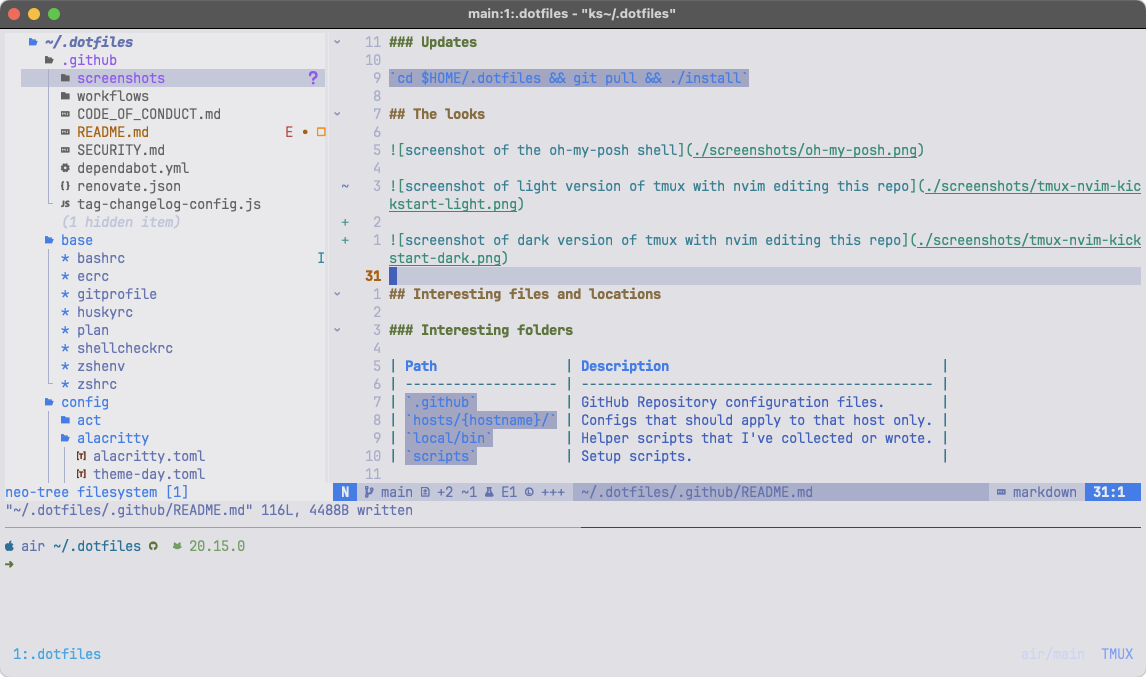
Task: Click the JS icon for tag-changelog-config.js
Action: pyautogui.click(x=66, y=204)
